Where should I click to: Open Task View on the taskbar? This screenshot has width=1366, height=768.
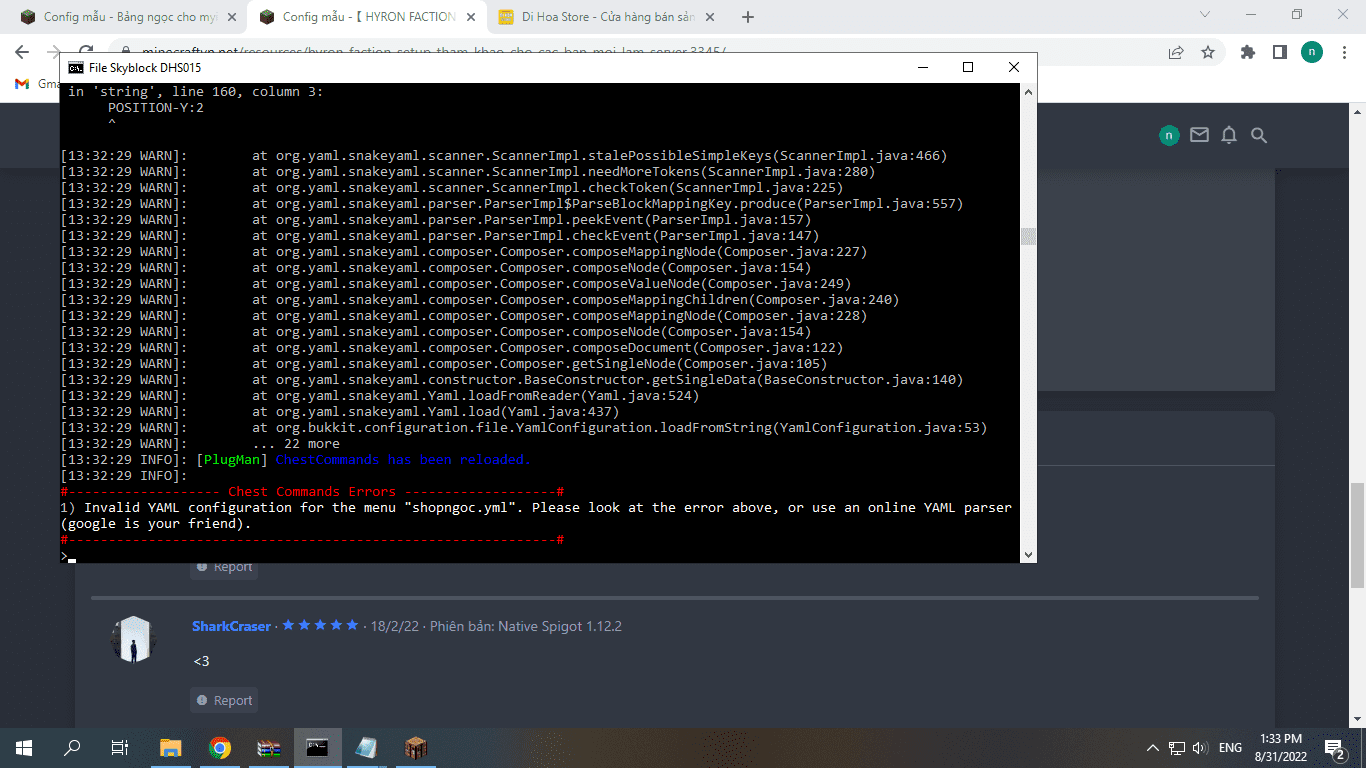(120, 747)
